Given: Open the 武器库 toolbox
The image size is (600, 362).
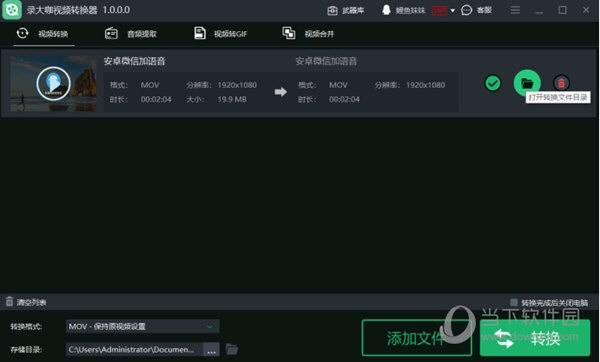Looking at the screenshot, I should click(346, 10).
